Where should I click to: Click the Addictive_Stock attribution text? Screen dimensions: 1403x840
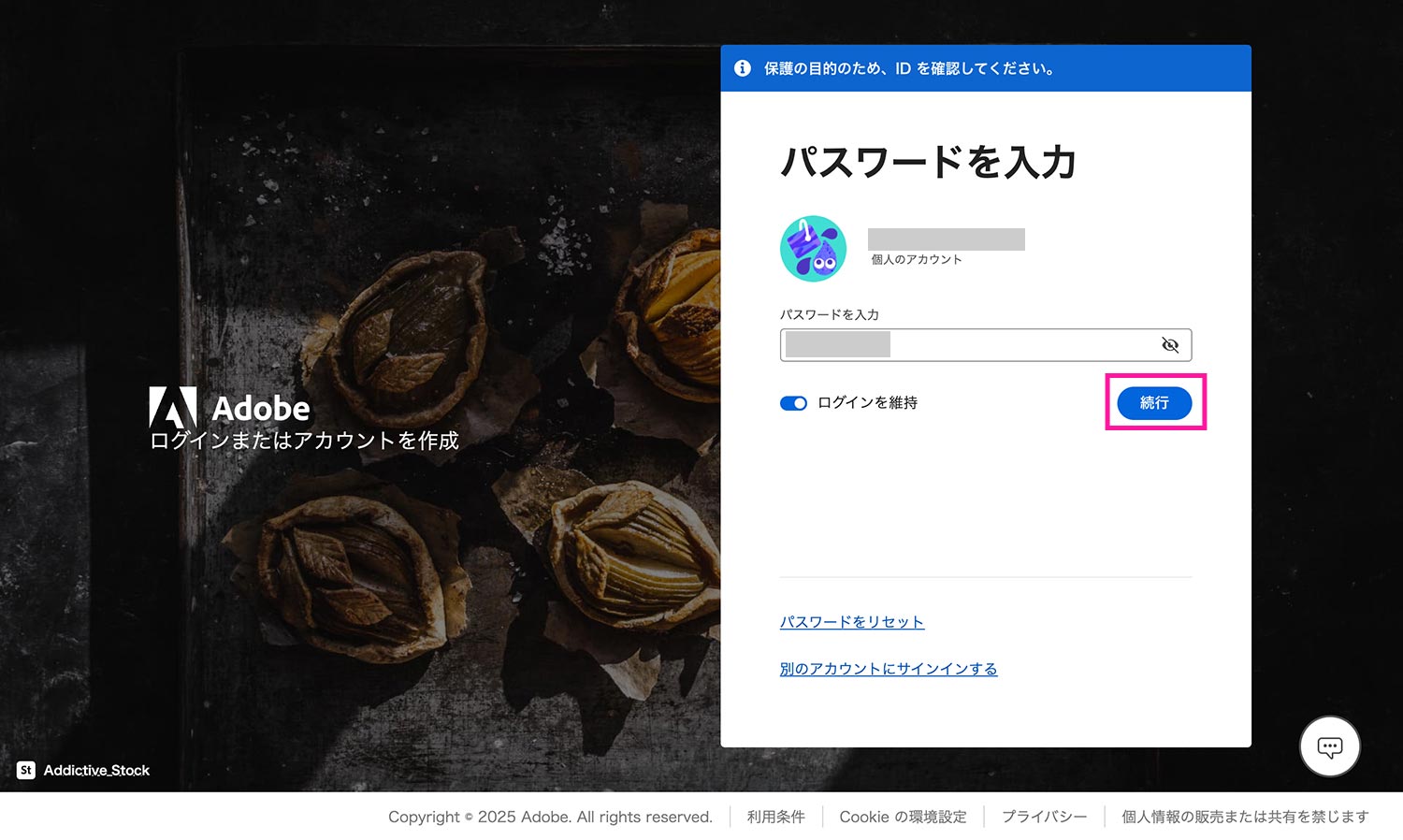point(96,770)
